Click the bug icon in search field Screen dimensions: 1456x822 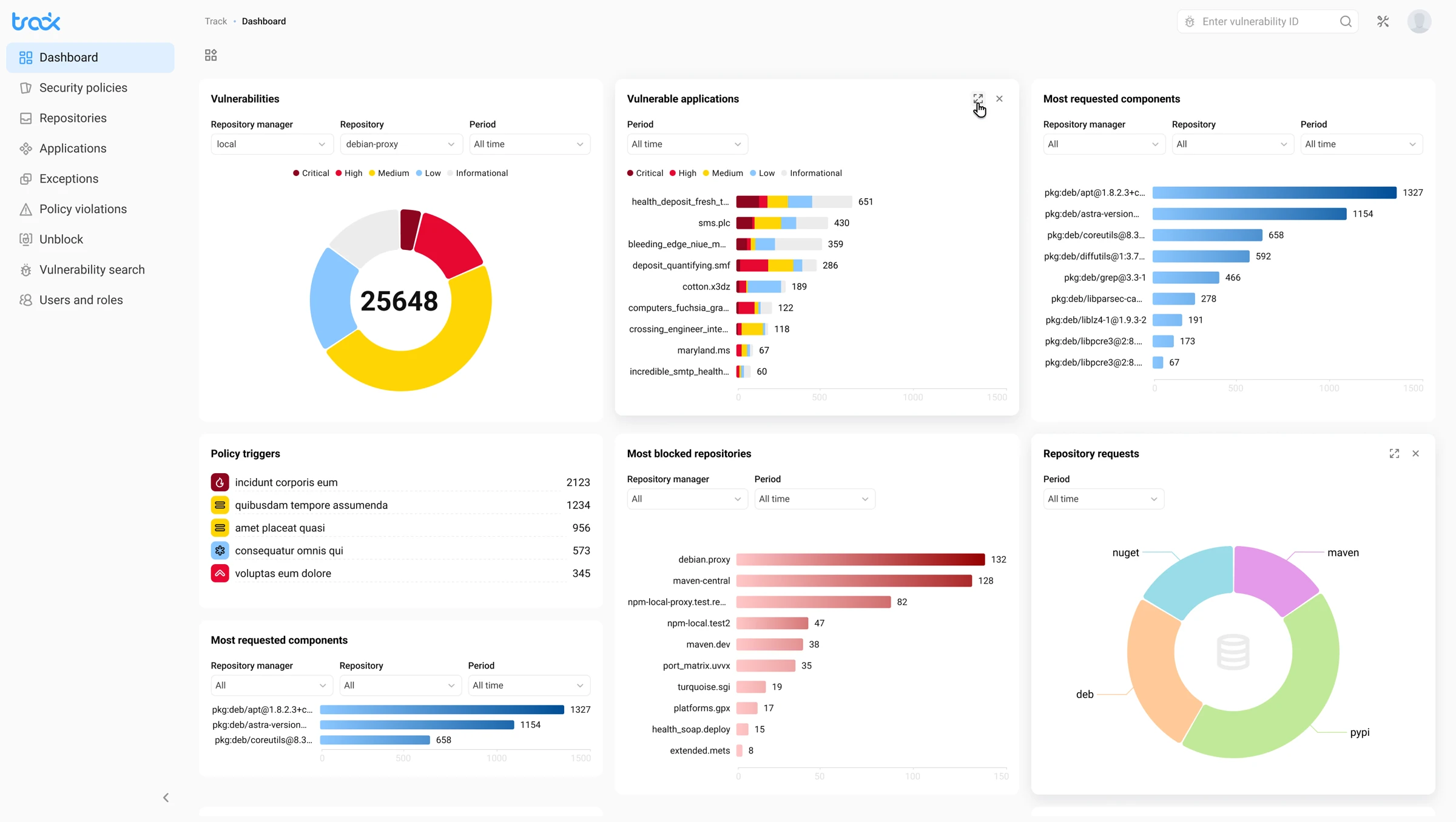pyautogui.click(x=1190, y=22)
